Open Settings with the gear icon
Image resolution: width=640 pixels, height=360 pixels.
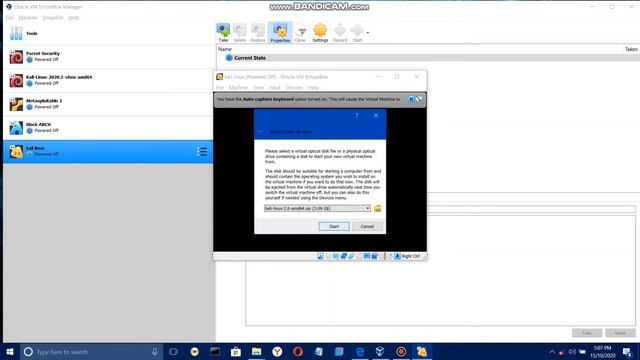[320, 33]
